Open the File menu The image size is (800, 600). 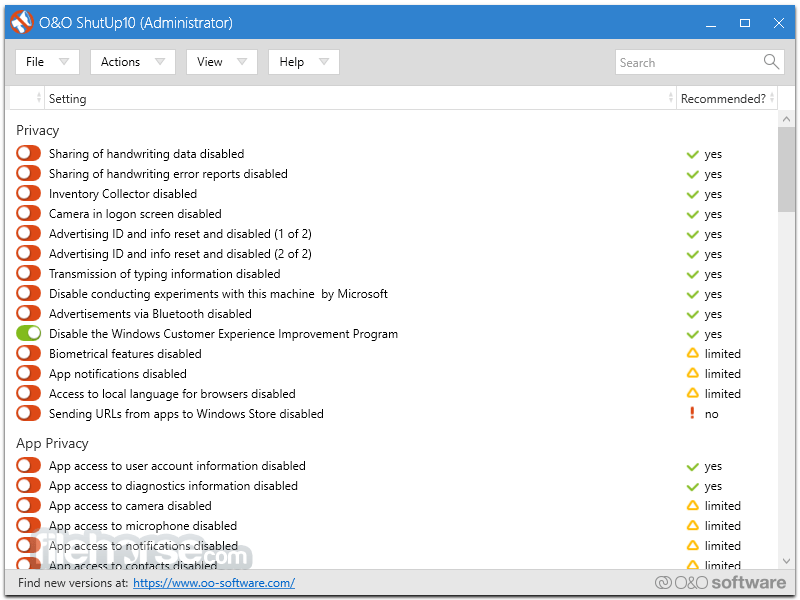47,62
